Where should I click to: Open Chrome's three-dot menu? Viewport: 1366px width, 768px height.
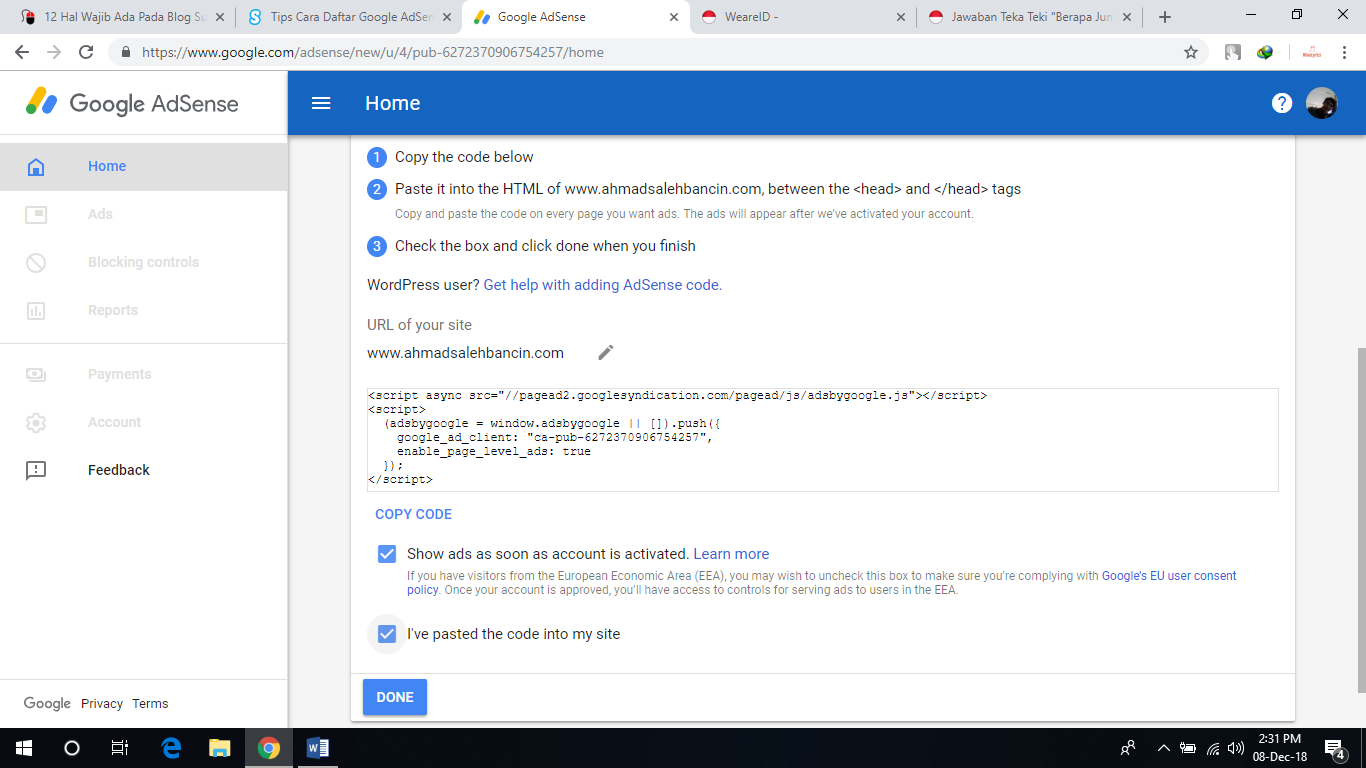[1344, 52]
